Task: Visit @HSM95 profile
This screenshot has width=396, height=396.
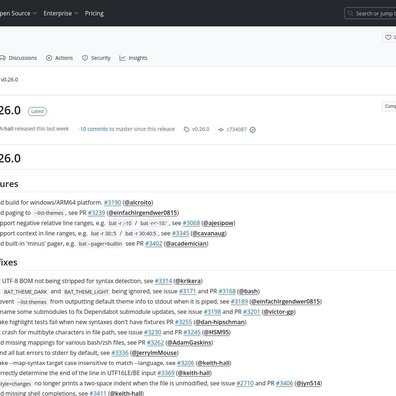Action: click(217, 332)
